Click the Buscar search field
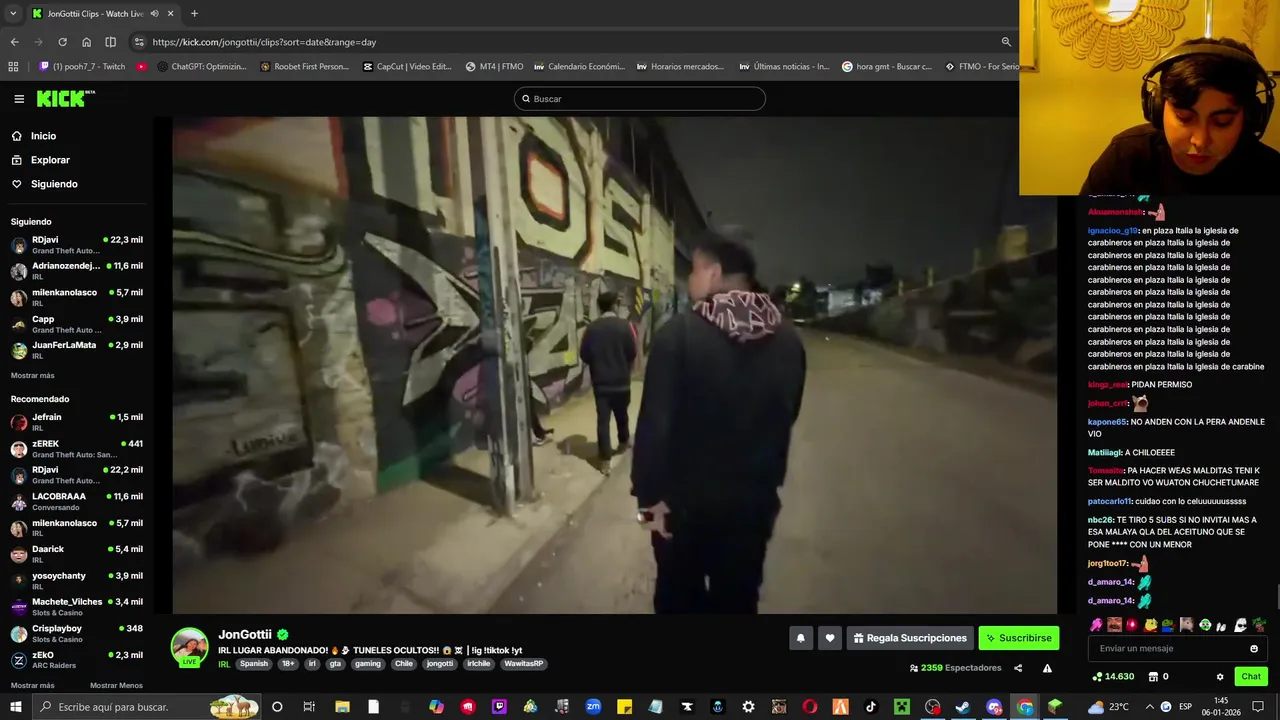Viewport: 1280px width, 720px height. pyautogui.click(x=640, y=99)
